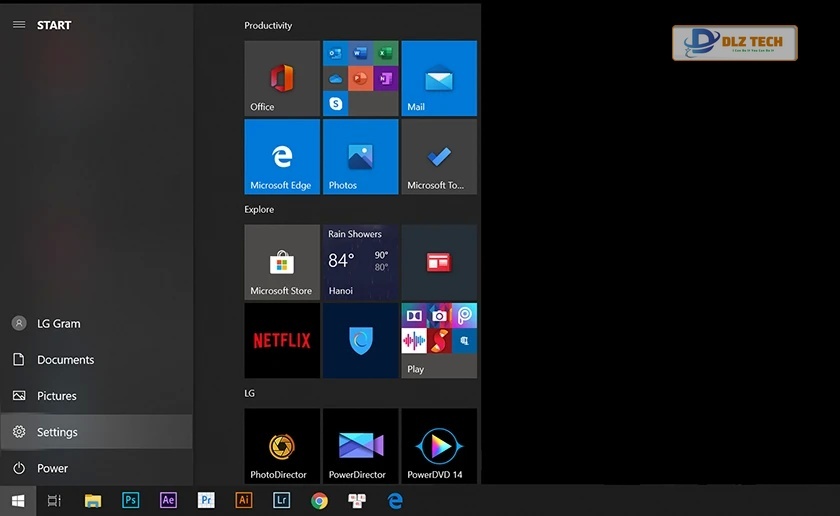Screen dimensions: 840x516
Task: Open Documents from the Start sidebar
Action: [96, 360]
